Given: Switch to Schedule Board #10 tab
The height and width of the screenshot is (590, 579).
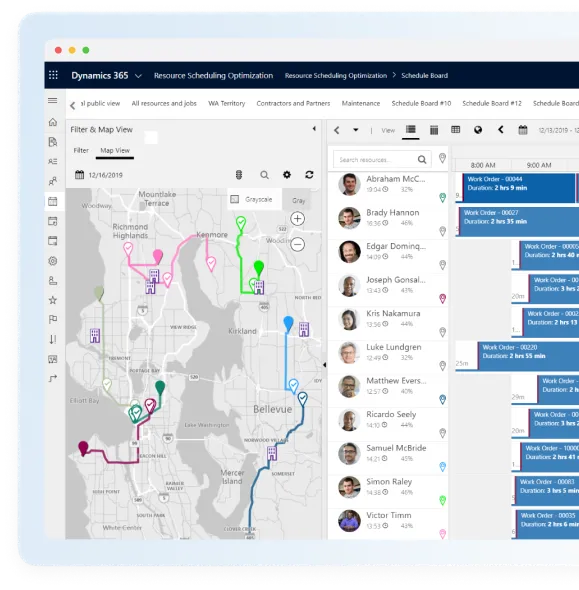Looking at the screenshot, I should [x=421, y=103].
